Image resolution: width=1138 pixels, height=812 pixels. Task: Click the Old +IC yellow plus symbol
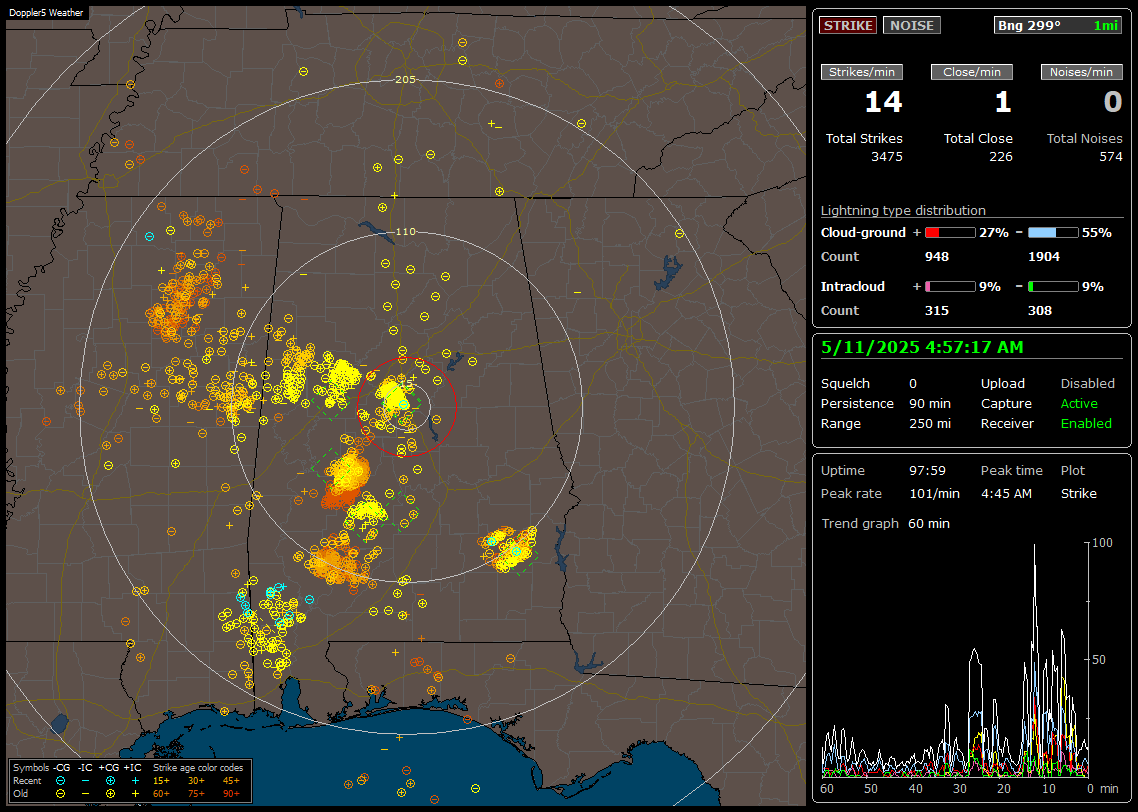click(136, 794)
